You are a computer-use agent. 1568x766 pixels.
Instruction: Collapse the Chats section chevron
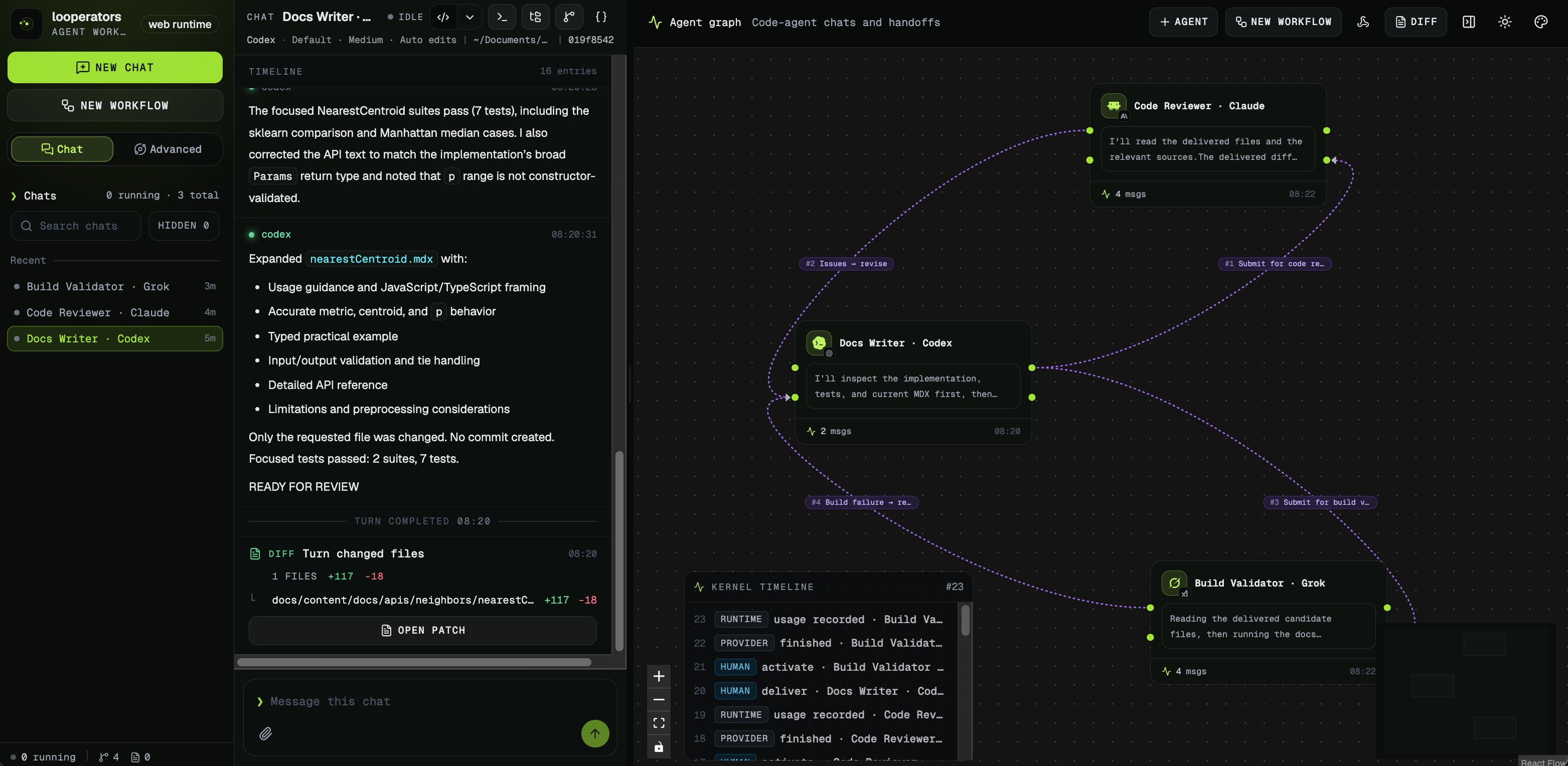(x=14, y=196)
